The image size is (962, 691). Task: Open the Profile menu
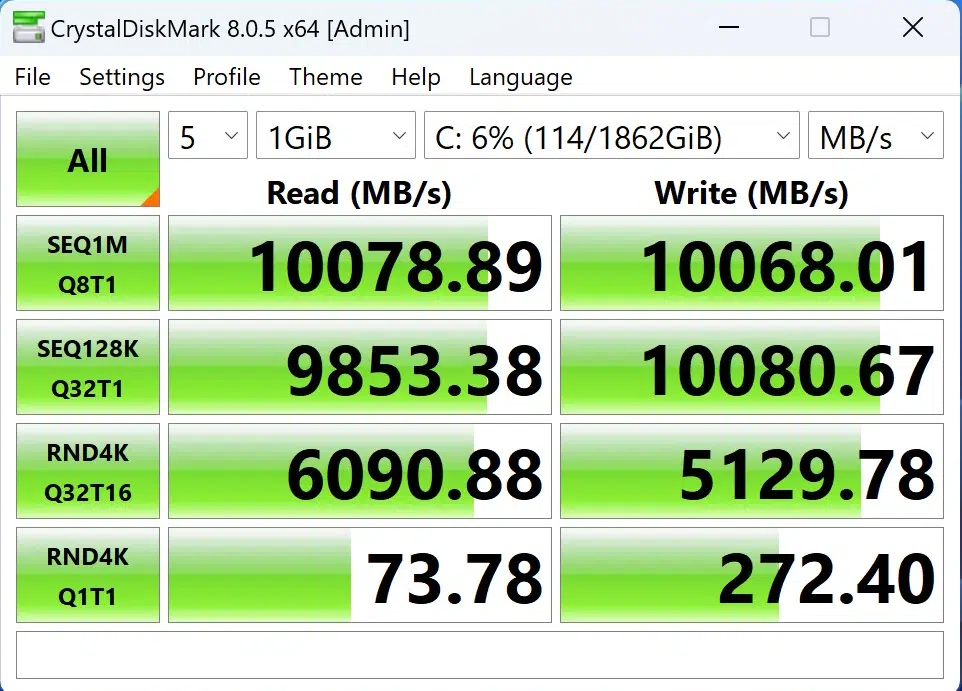227,77
